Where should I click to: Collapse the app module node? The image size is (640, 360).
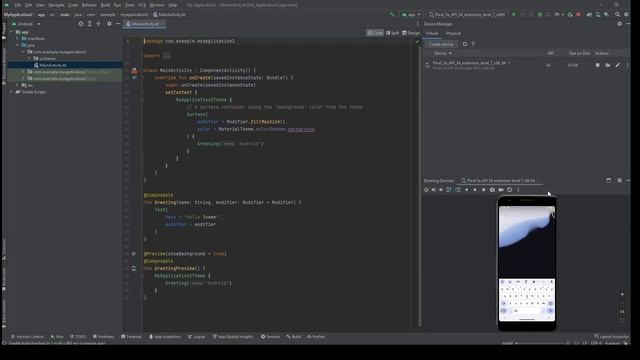tap(11, 32)
